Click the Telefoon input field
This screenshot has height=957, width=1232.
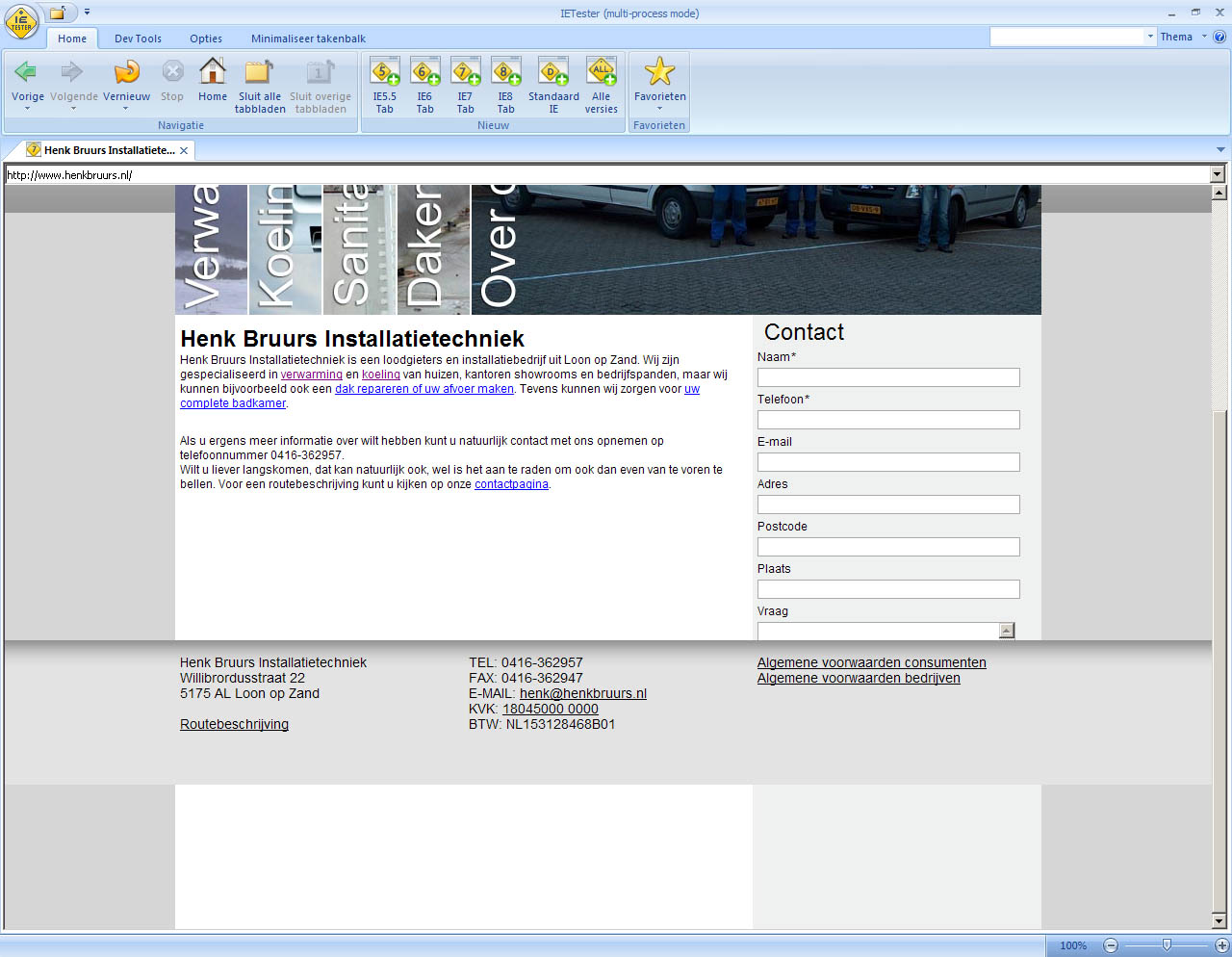pyautogui.click(x=888, y=420)
